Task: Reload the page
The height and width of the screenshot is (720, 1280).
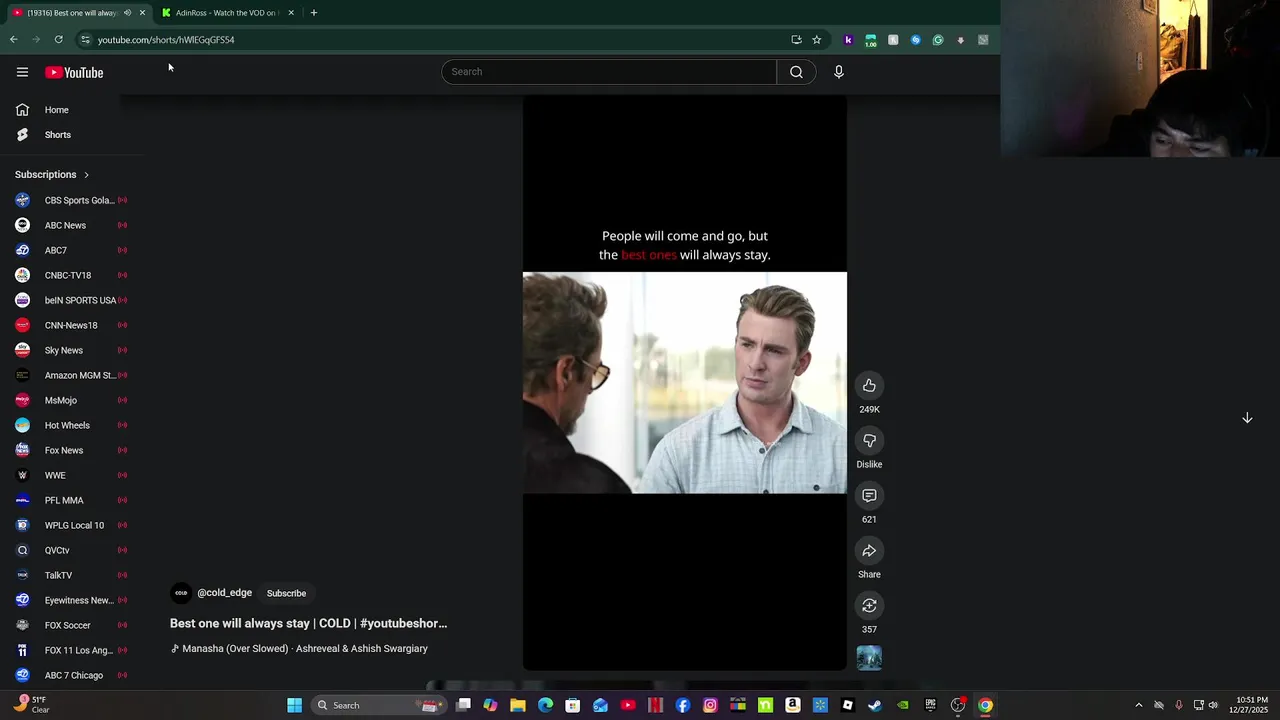Action: click(59, 40)
